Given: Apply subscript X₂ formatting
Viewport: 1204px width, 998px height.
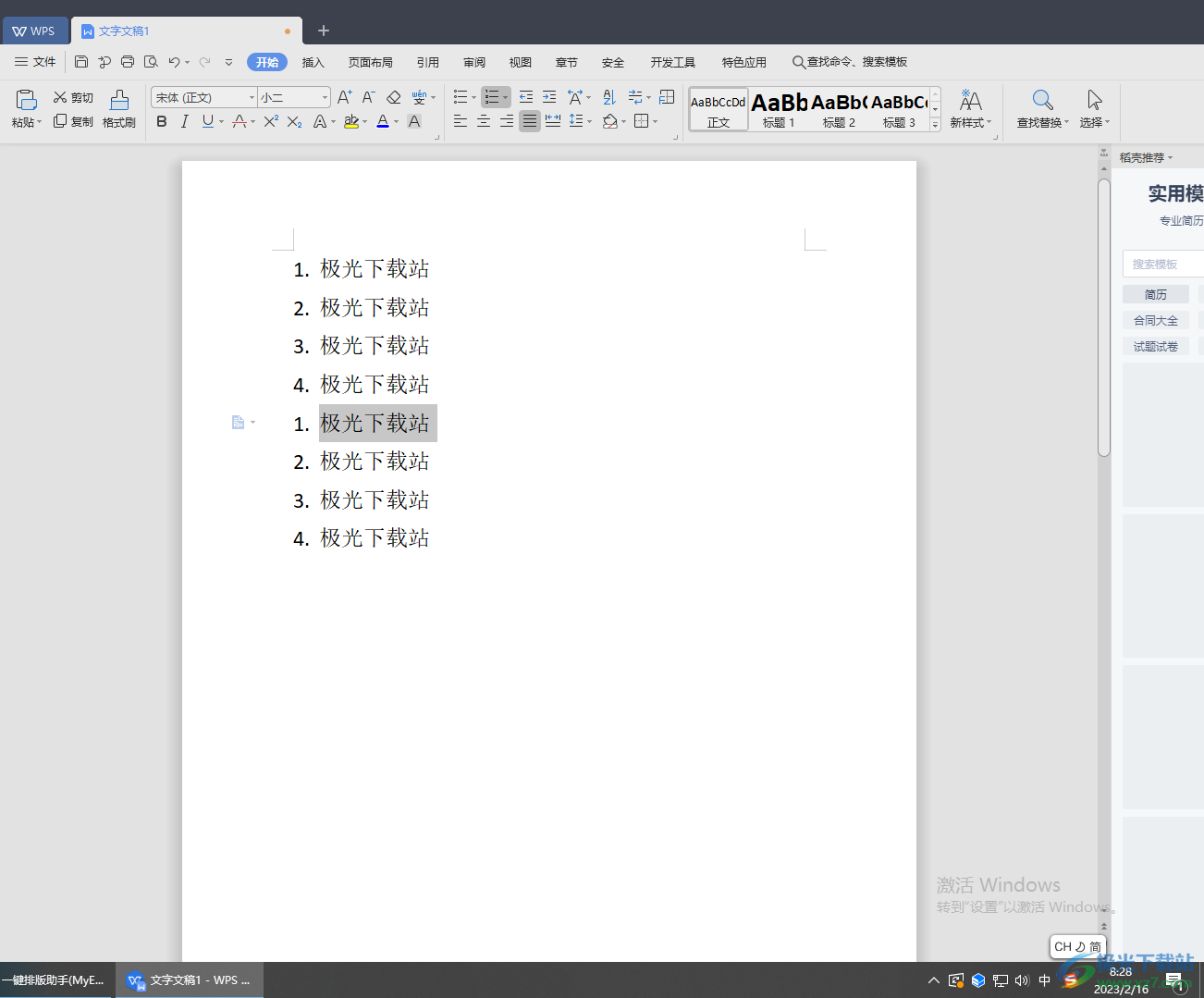Looking at the screenshot, I should click(x=295, y=121).
